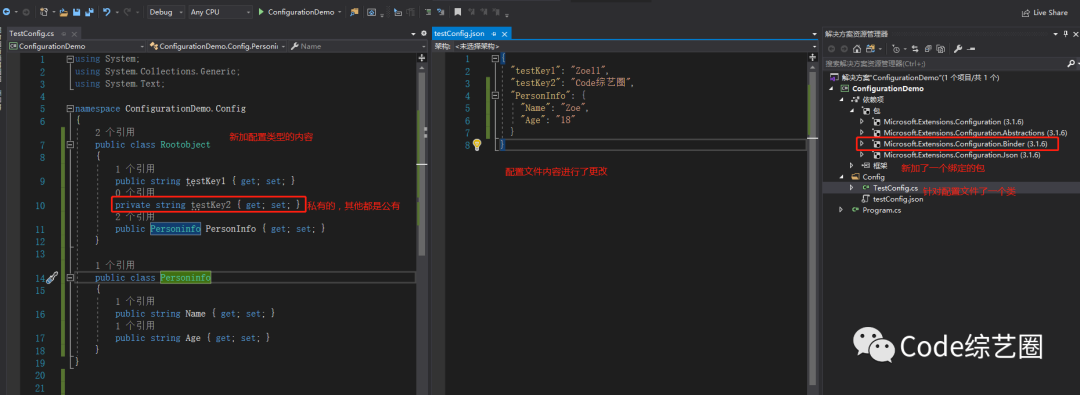Switch to the testConfig.json tab

tap(459, 33)
